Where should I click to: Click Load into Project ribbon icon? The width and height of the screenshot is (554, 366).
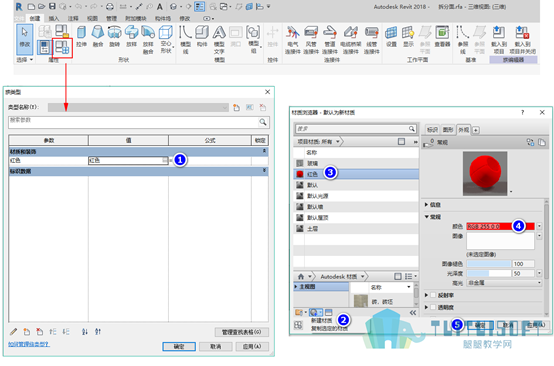(499, 39)
